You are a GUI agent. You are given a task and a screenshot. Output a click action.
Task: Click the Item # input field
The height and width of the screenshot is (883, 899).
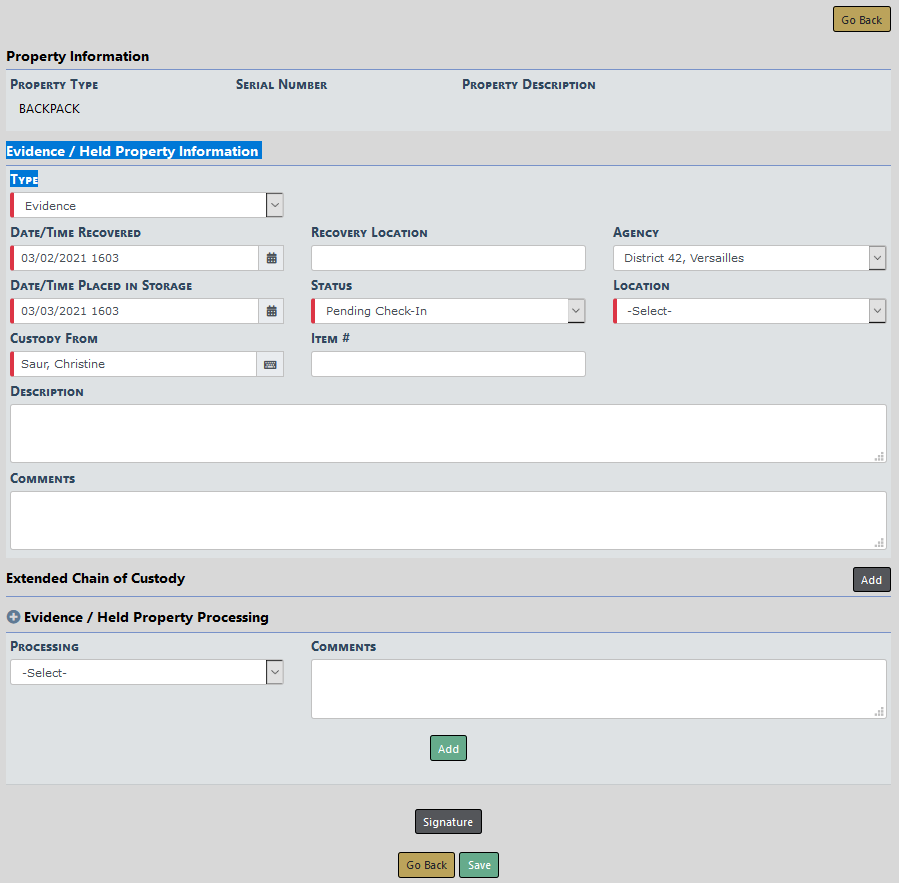click(448, 364)
